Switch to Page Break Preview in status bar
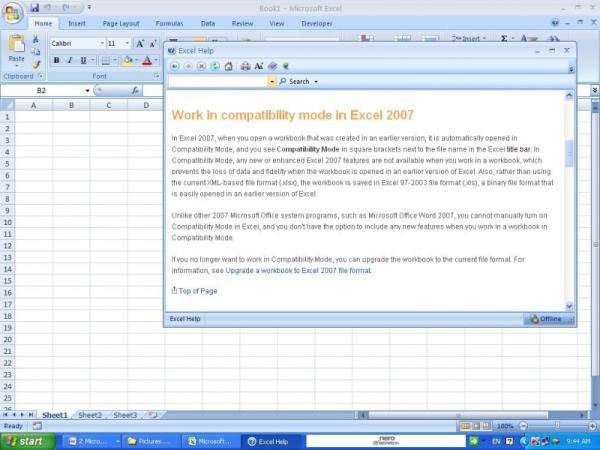Image resolution: width=600 pixels, height=450 pixels. 486,426
